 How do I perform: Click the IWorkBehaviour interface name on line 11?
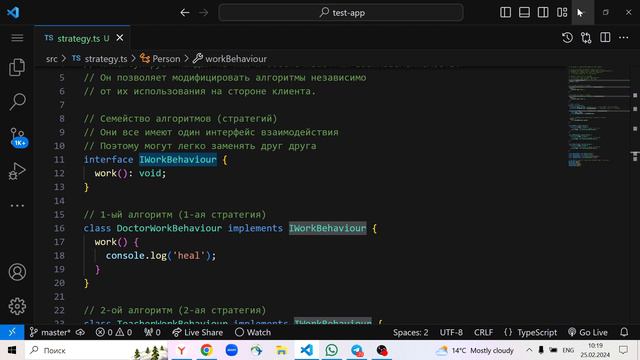(178, 160)
